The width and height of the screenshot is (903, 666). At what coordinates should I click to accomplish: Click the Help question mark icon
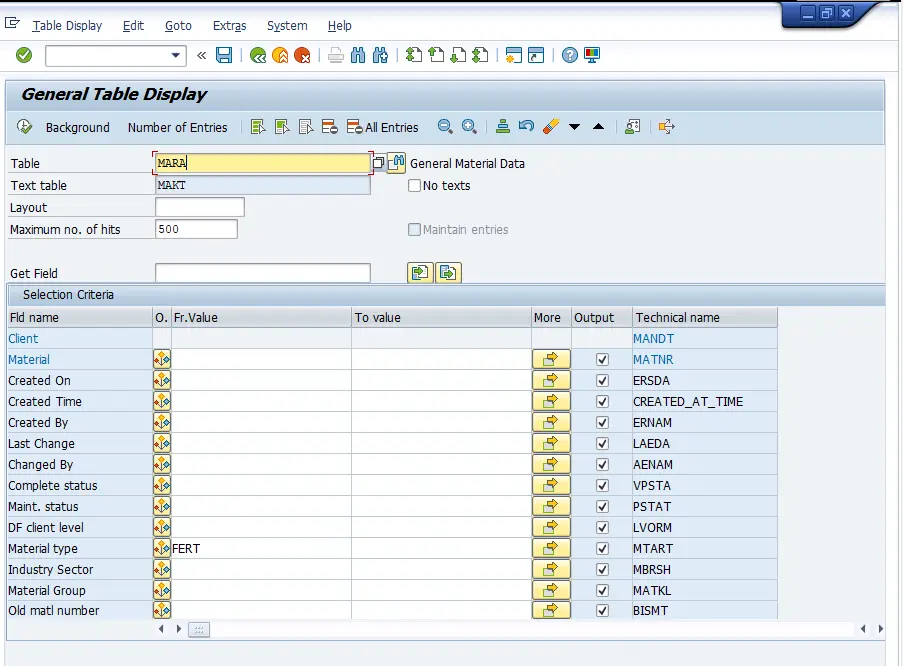click(x=569, y=55)
